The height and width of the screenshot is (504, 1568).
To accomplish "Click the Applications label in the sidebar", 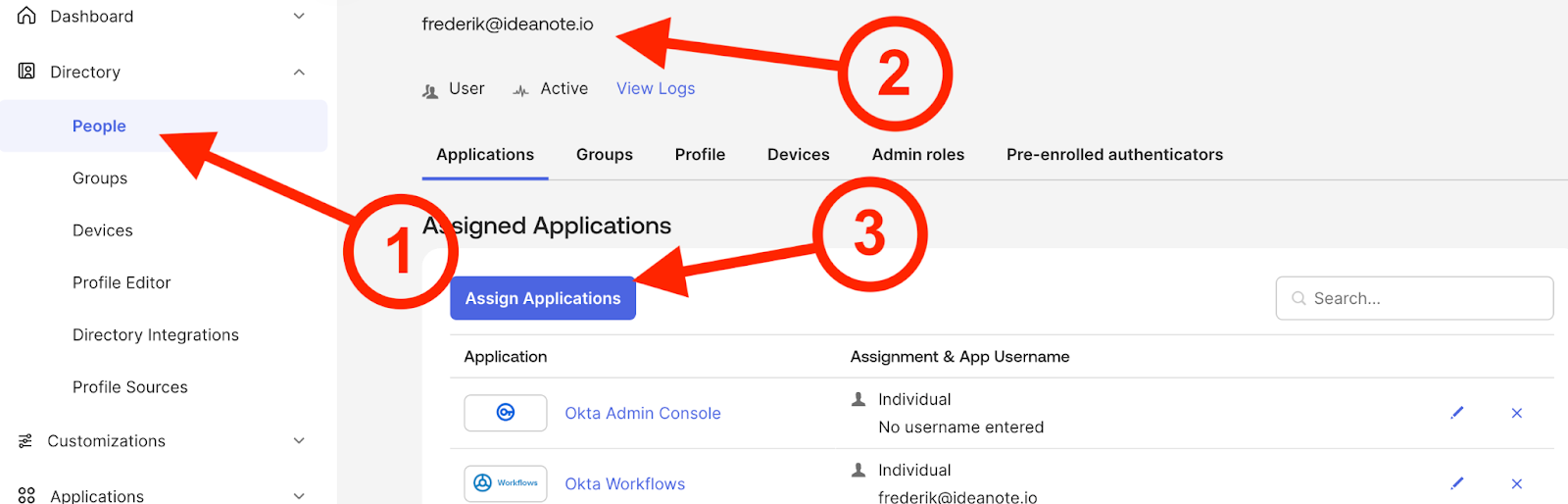I will pos(97,496).
